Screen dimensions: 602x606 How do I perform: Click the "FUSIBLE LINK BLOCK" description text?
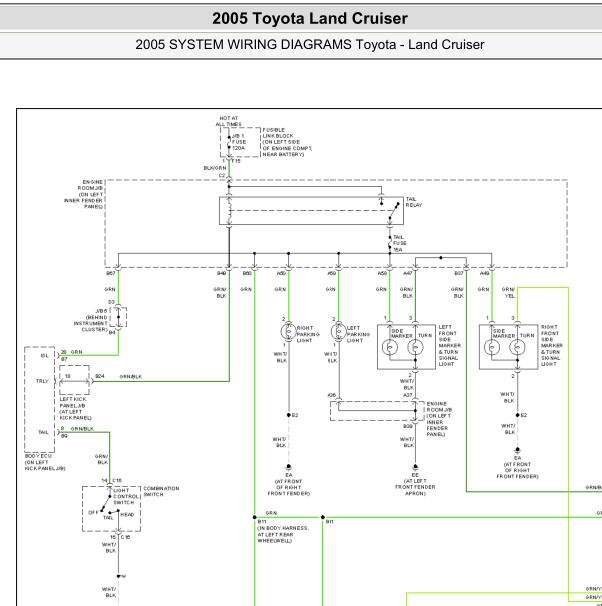point(287,142)
